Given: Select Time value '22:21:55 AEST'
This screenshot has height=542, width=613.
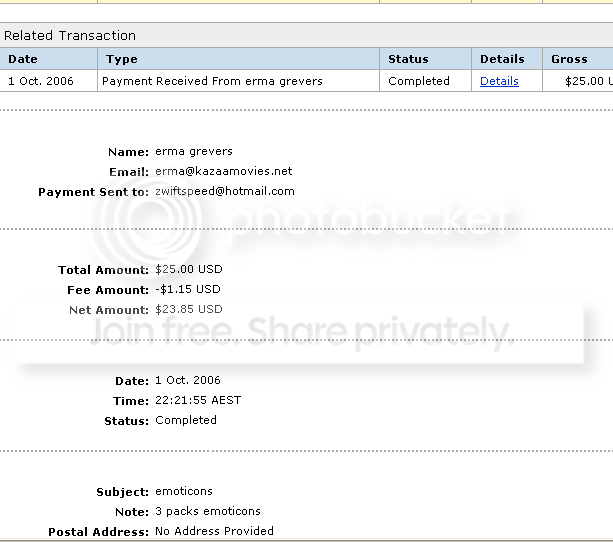Looking at the screenshot, I should tap(198, 400).
